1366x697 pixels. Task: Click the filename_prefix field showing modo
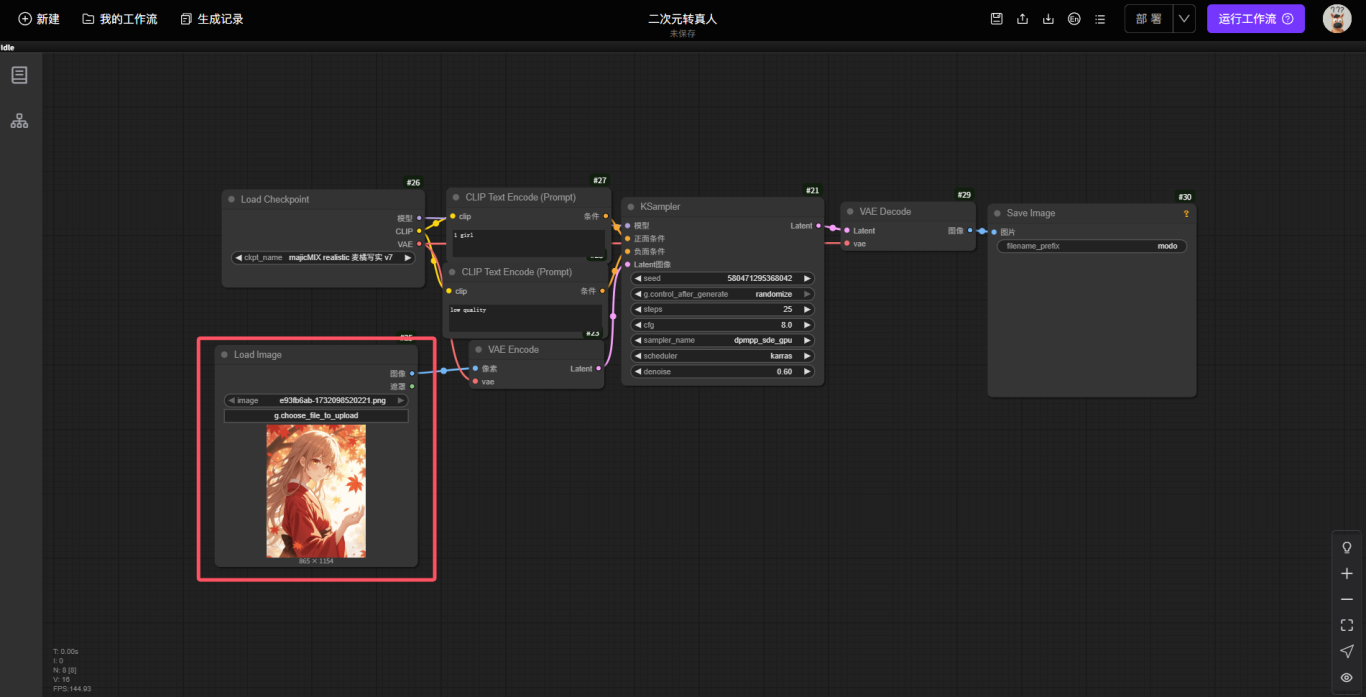click(x=1091, y=246)
